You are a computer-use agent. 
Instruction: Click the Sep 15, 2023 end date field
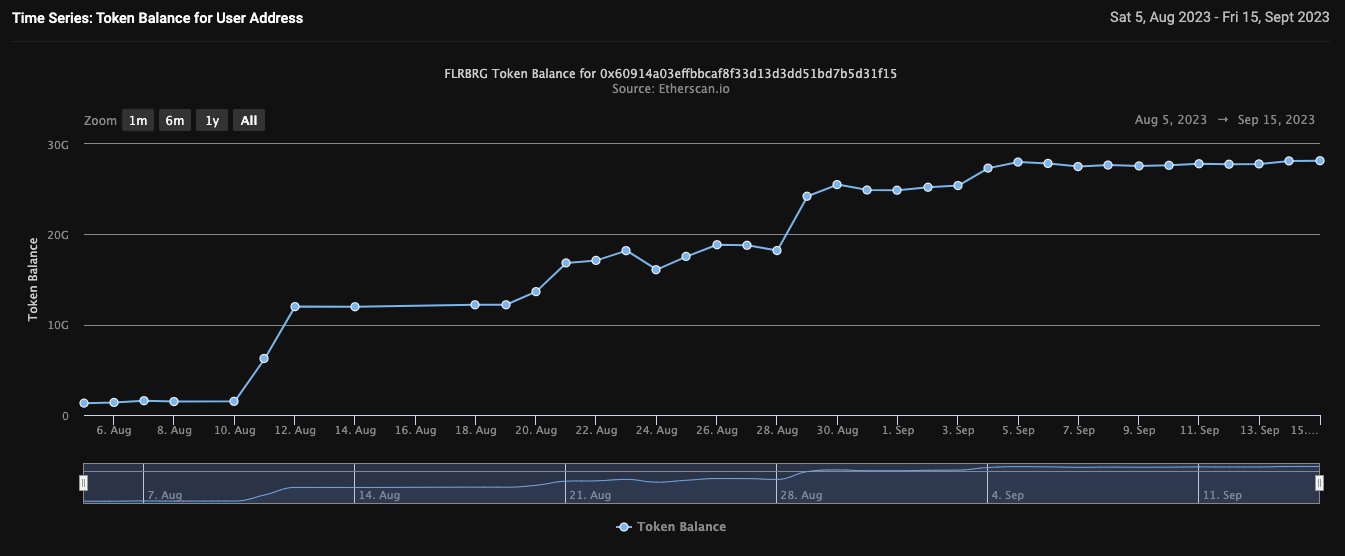click(x=1276, y=120)
